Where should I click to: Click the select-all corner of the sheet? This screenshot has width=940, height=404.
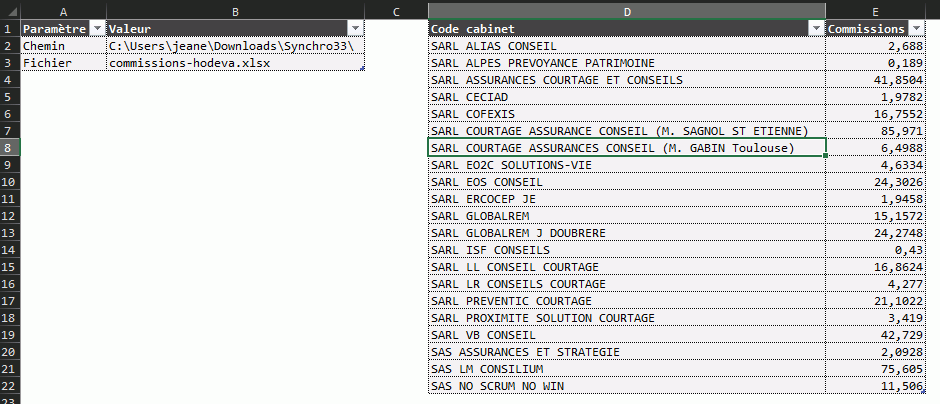tap(9, 11)
